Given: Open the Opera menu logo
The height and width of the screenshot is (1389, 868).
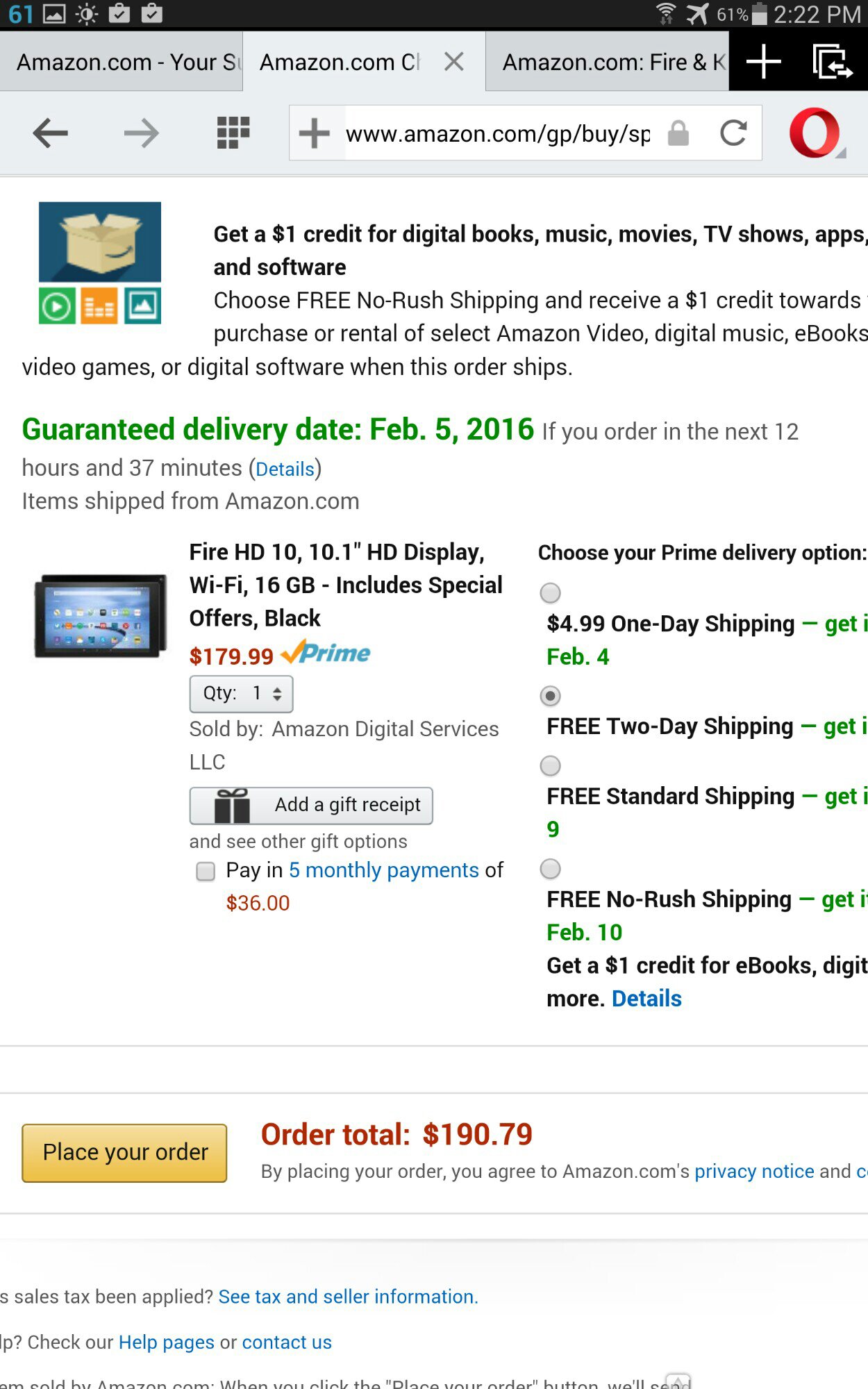Looking at the screenshot, I should 815,133.
